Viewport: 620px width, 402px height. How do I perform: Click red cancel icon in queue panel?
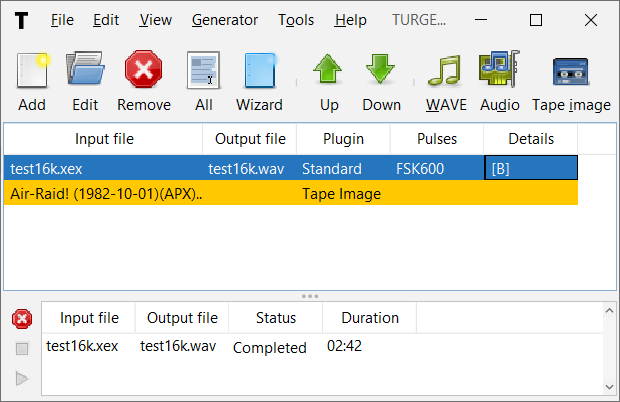click(21, 319)
